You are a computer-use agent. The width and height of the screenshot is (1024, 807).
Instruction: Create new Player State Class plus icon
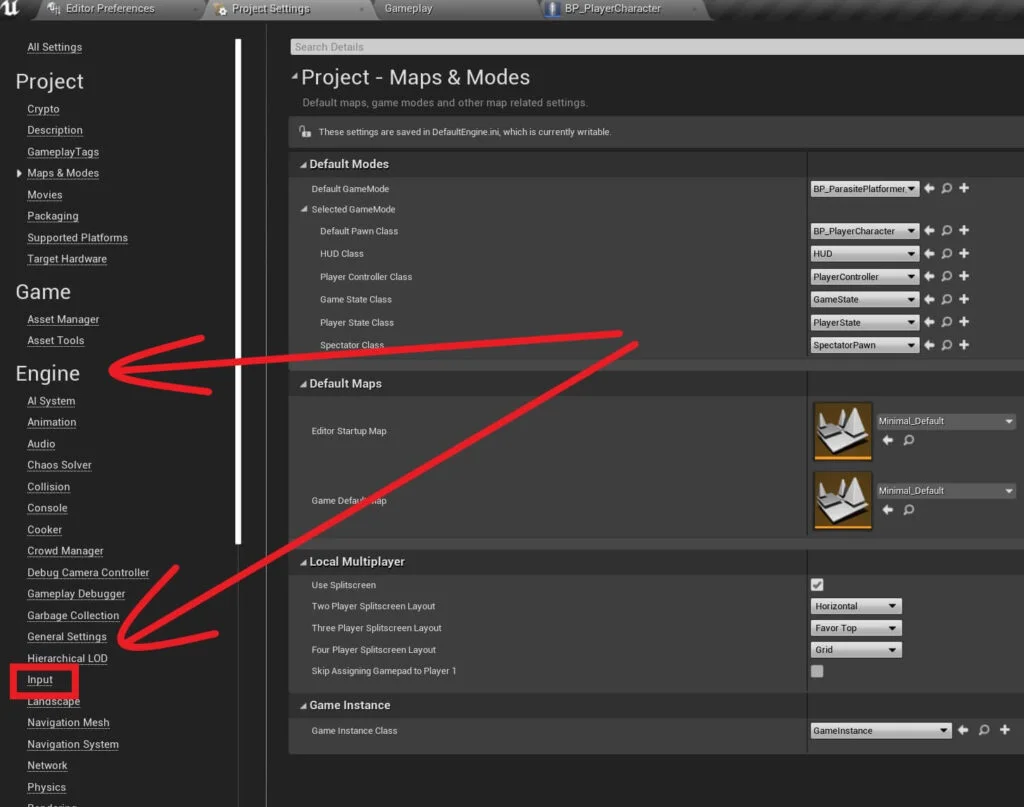(964, 322)
